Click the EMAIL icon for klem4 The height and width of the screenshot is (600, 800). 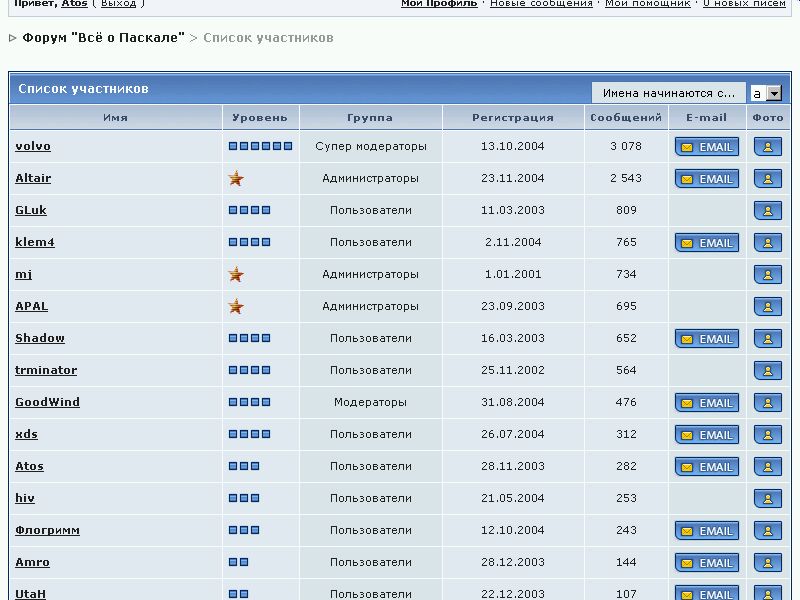[x=707, y=243]
